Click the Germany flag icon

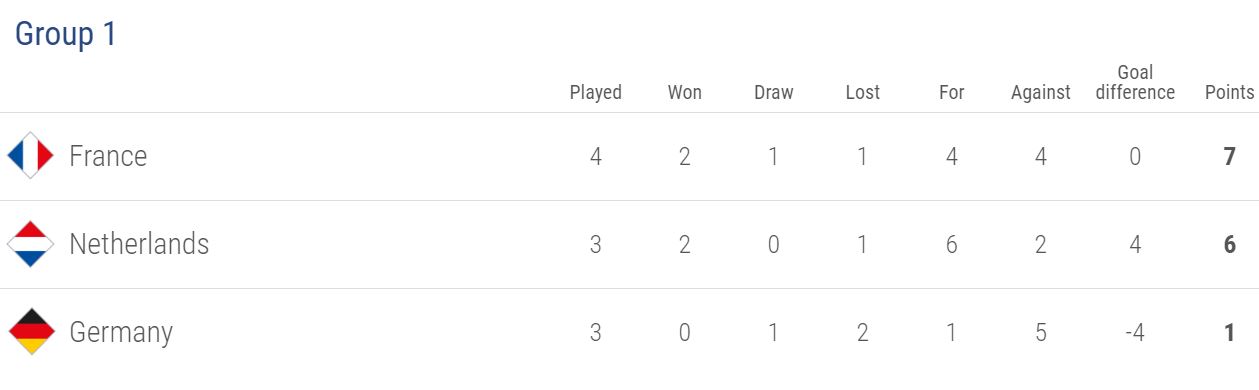pyautogui.click(x=30, y=332)
